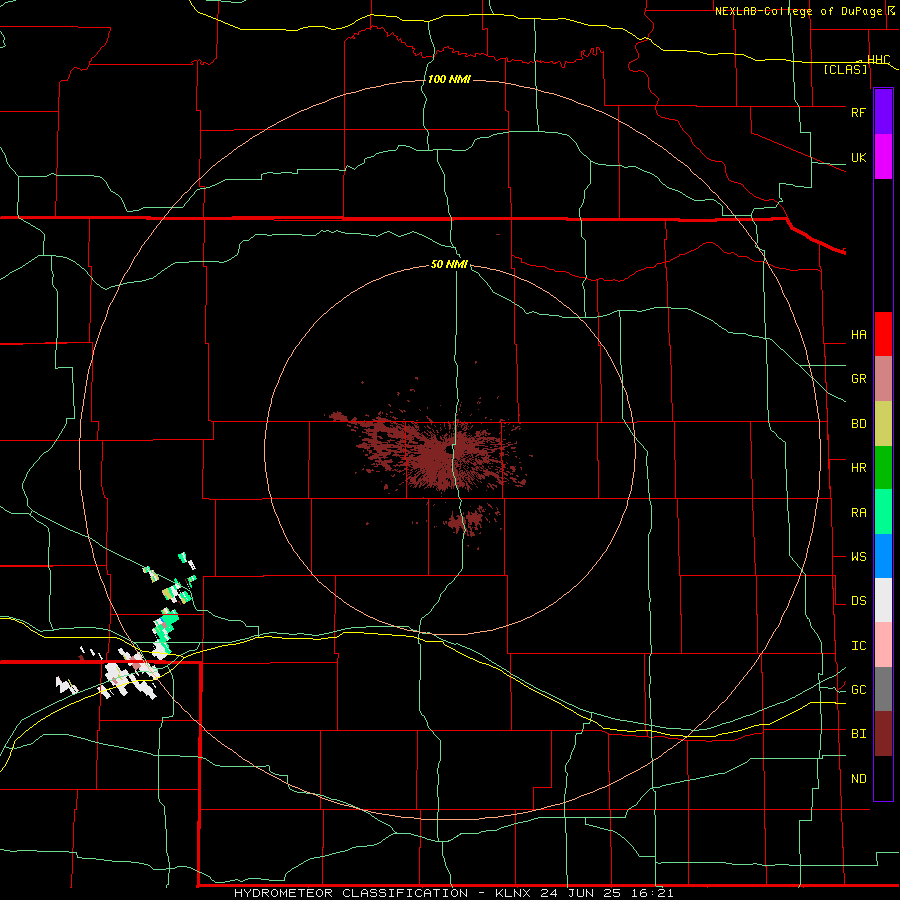Click the central dark red biological echo cluster
This screenshot has height=900, width=900.
coord(441,453)
